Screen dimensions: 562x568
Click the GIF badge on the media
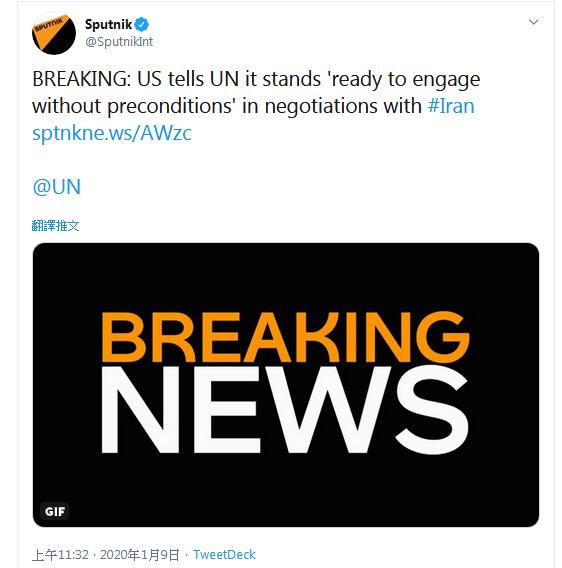click(x=55, y=511)
